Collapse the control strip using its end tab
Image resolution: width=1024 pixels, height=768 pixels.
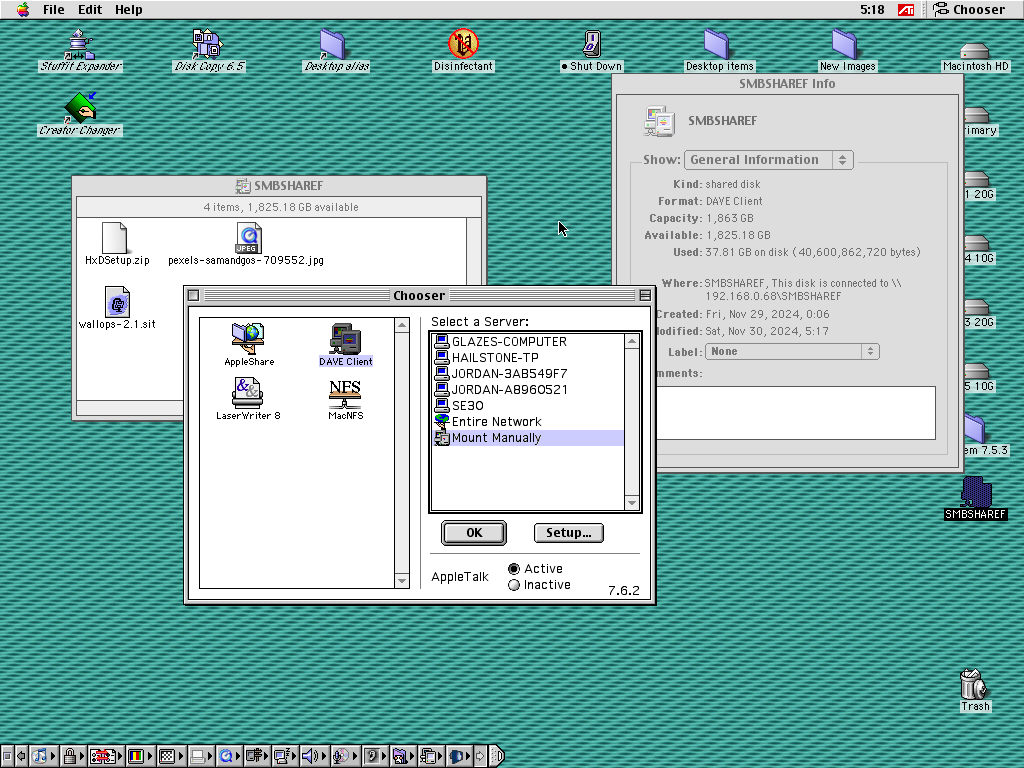pyautogui.click(x=497, y=756)
